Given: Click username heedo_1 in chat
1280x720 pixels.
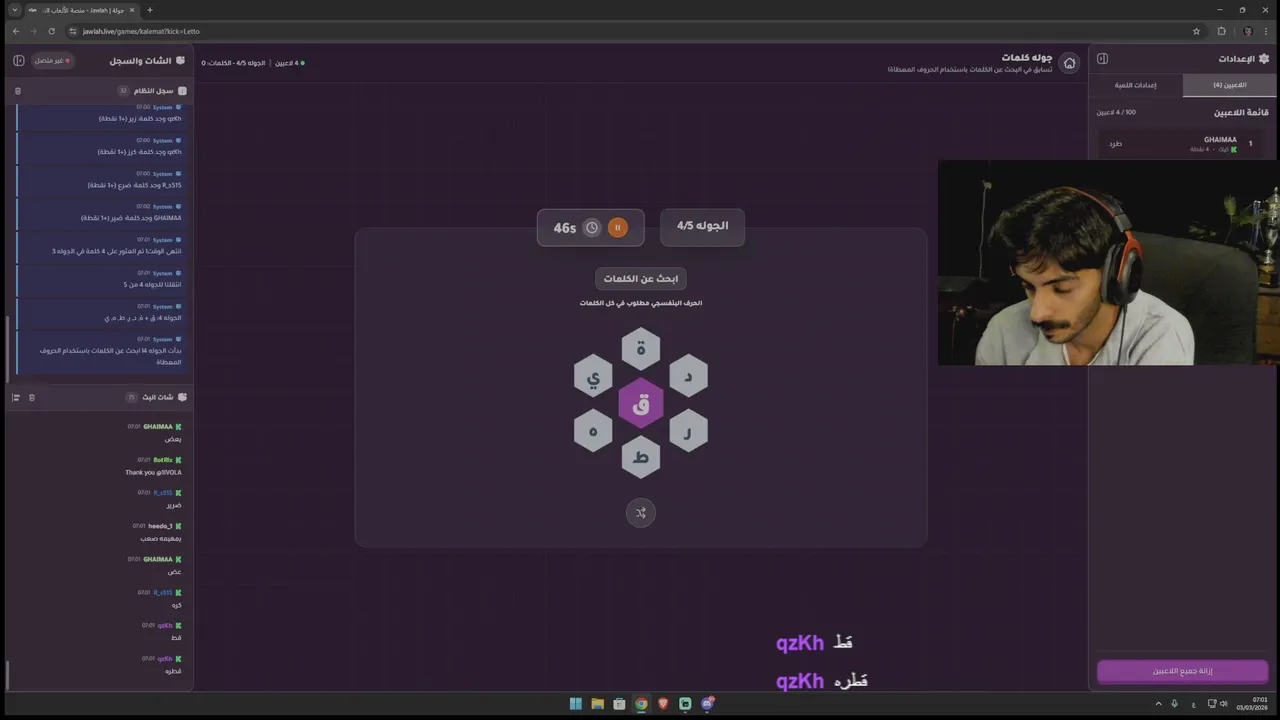Looking at the screenshot, I should pyautogui.click(x=160, y=526).
